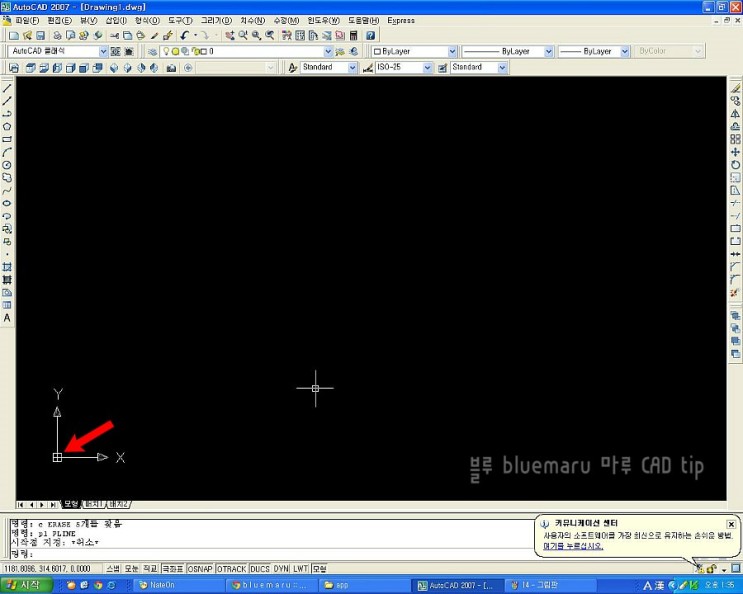Viewport: 743px width, 594px height.
Task: Open the 그리기(D) menu
Action: tap(216, 20)
